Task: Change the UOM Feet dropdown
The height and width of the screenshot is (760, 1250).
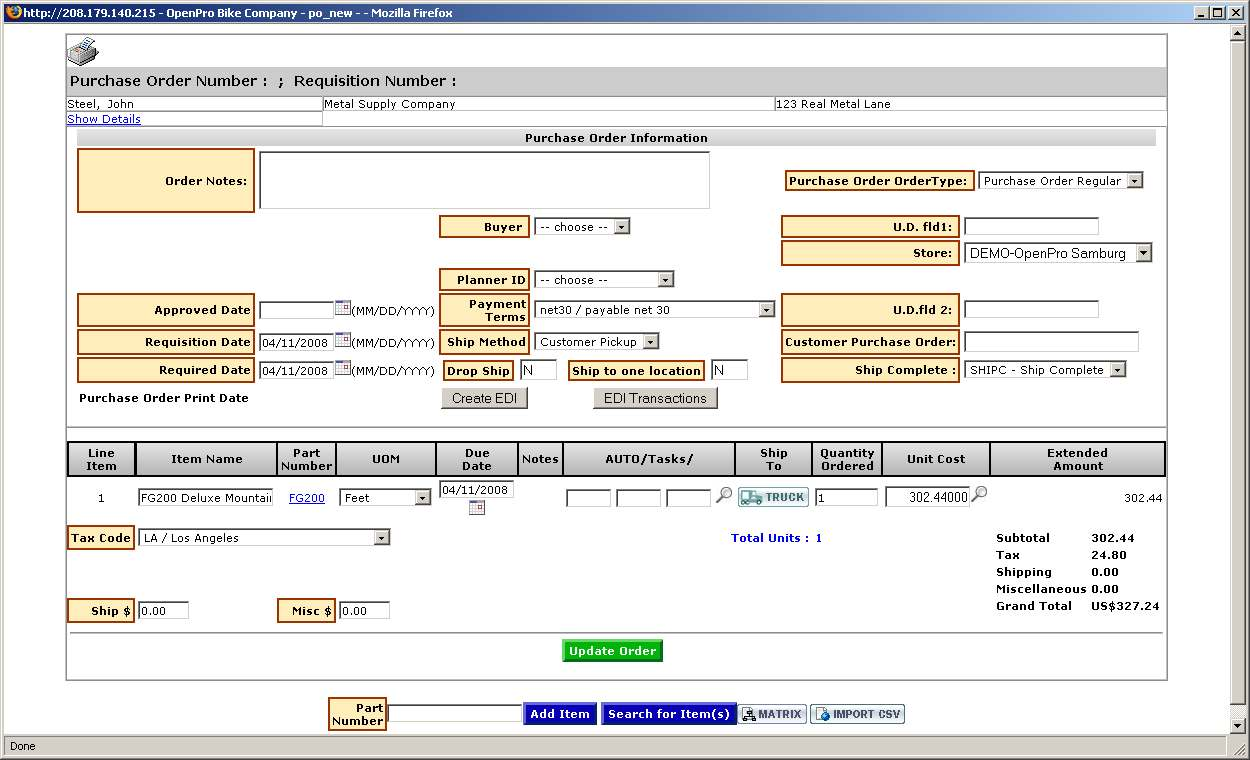Action: coord(385,498)
